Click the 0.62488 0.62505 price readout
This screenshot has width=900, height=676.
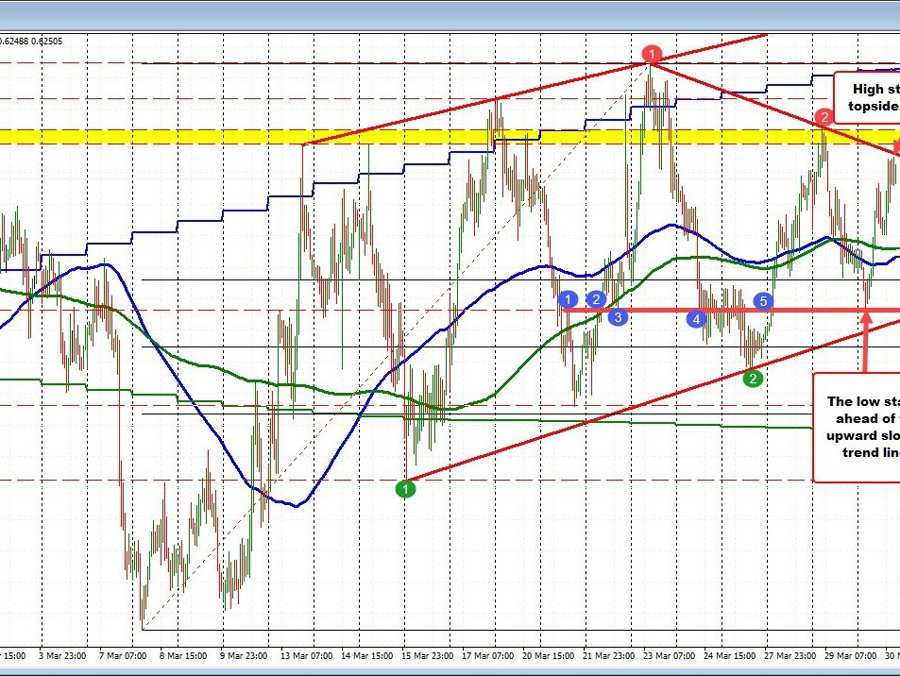tap(31, 41)
